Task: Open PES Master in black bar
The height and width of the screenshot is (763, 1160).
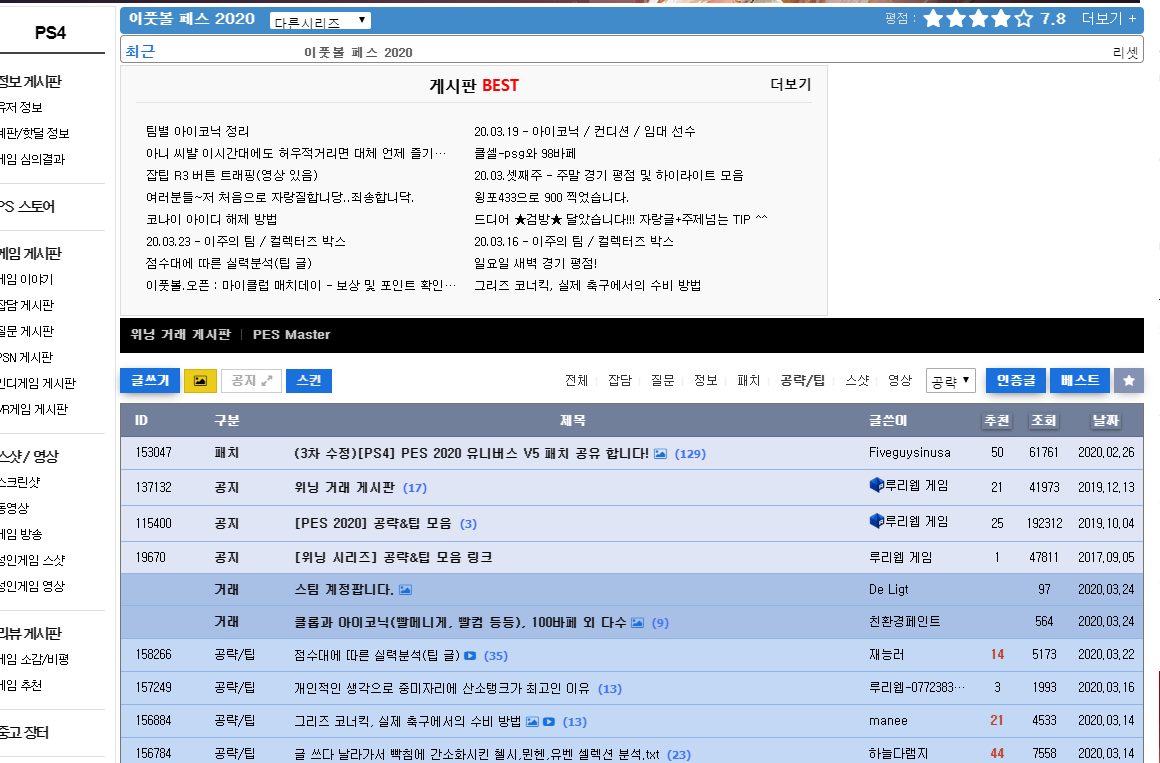Action: click(x=291, y=335)
